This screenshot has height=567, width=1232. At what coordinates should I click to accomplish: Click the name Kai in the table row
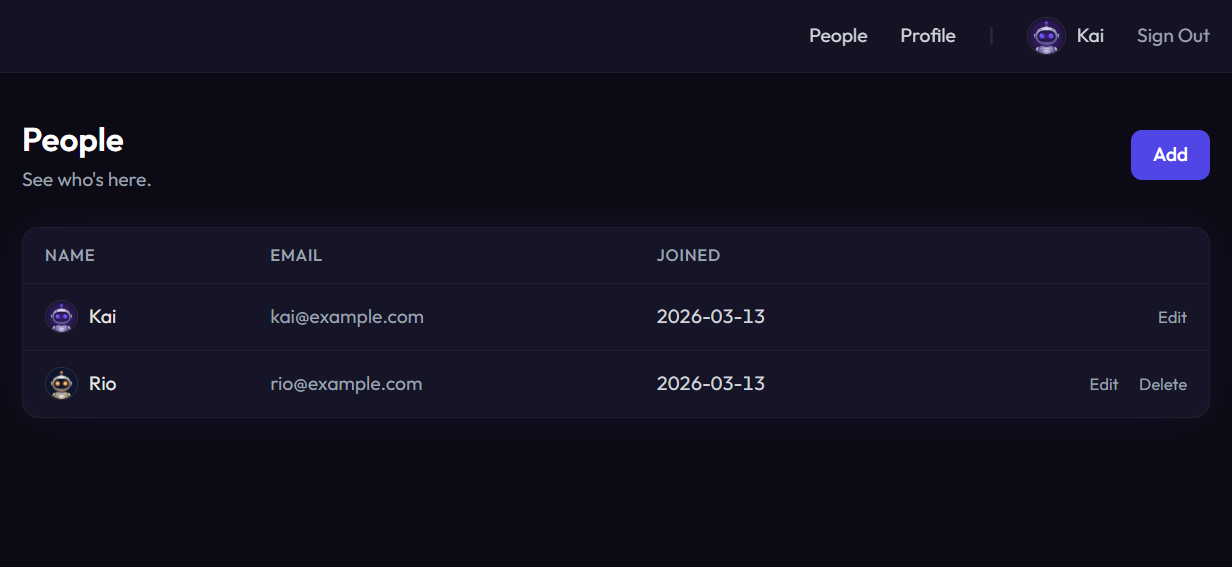(x=103, y=317)
